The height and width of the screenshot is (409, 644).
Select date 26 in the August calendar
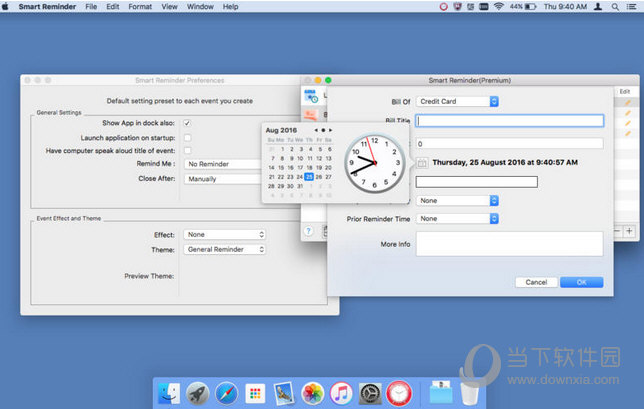click(x=319, y=177)
